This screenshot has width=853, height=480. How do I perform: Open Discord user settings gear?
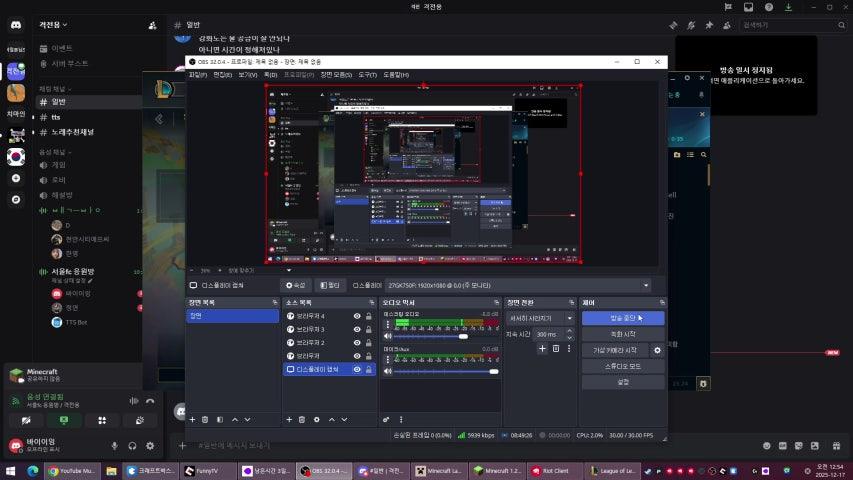150,445
